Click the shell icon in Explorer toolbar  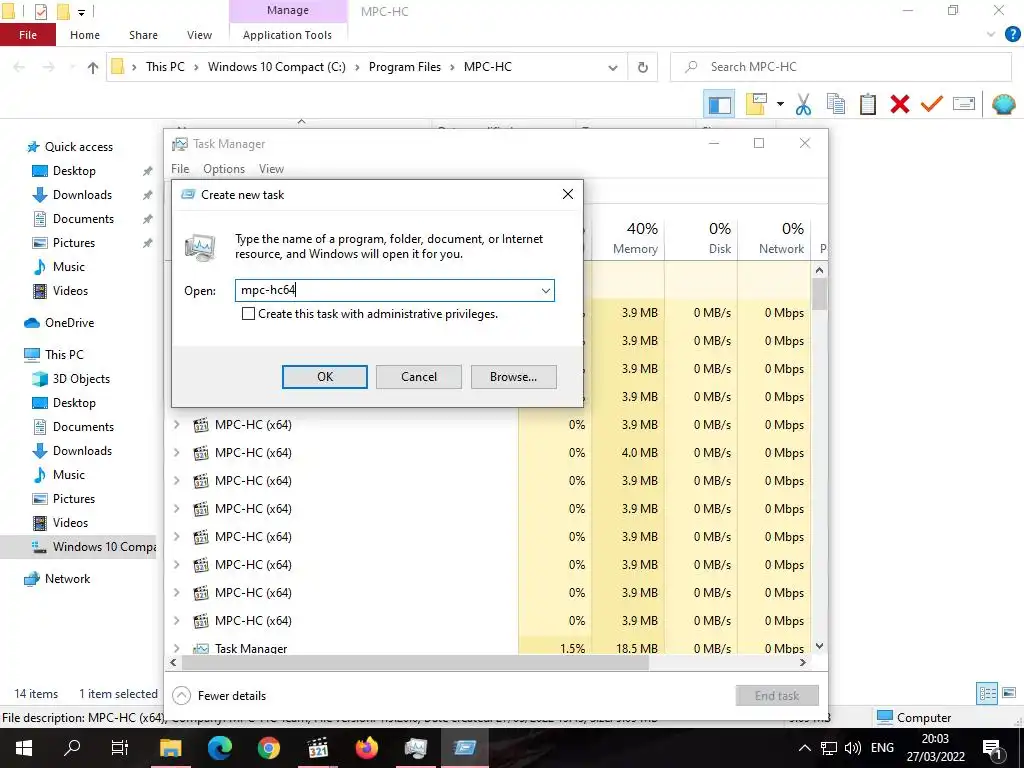[1003, 104]
